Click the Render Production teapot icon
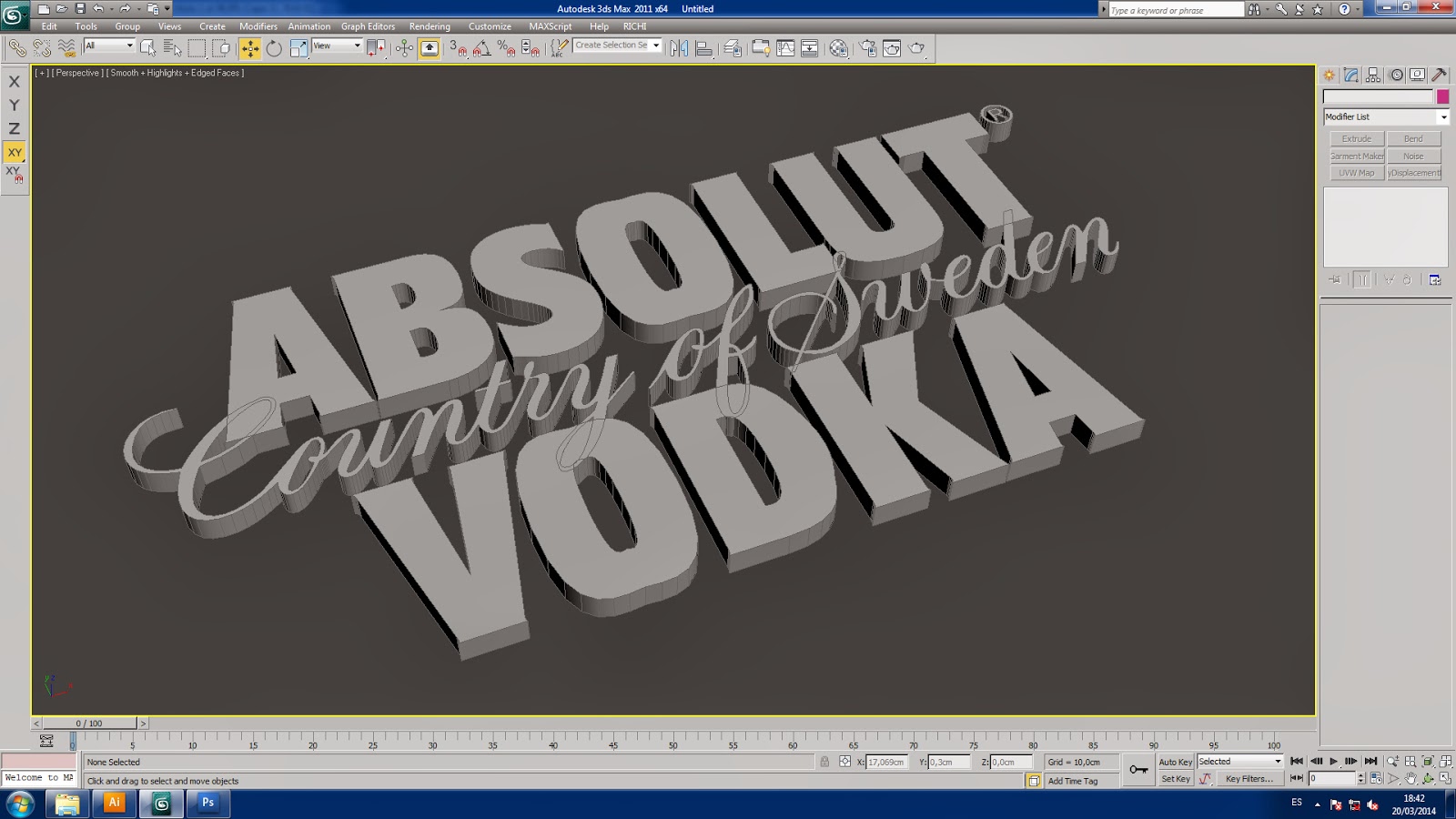Screen dimensions: 1456x819 916,48
